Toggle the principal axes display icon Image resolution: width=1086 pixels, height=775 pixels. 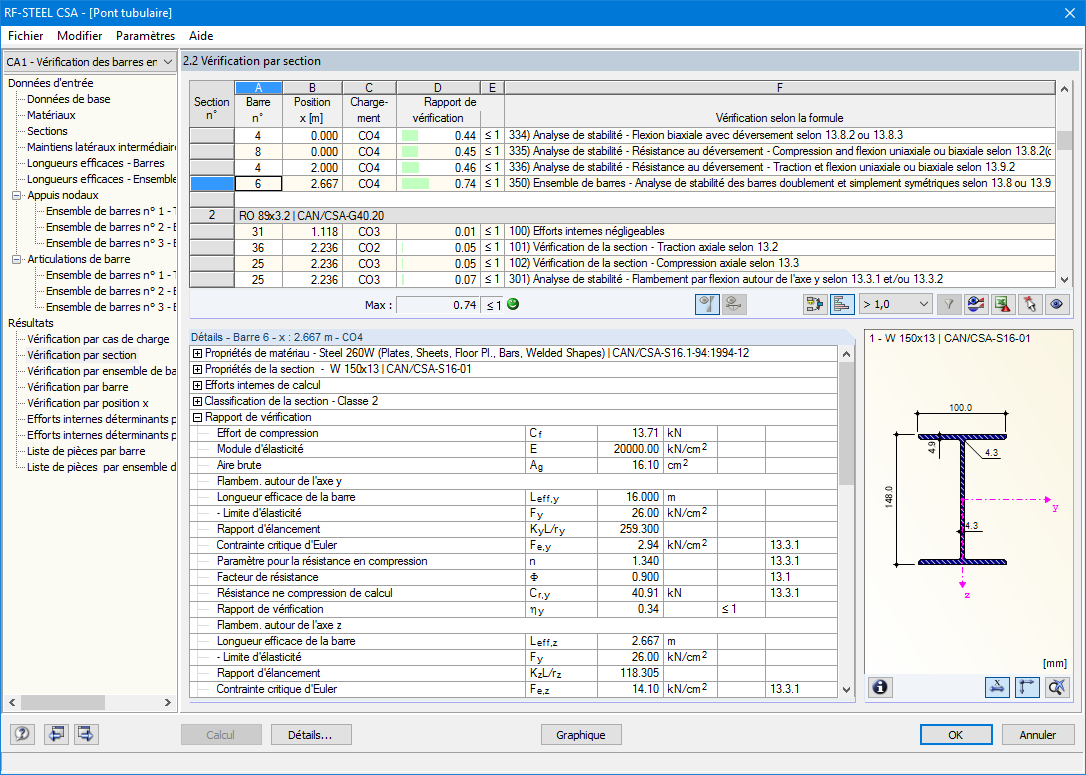pos(1027,687)
